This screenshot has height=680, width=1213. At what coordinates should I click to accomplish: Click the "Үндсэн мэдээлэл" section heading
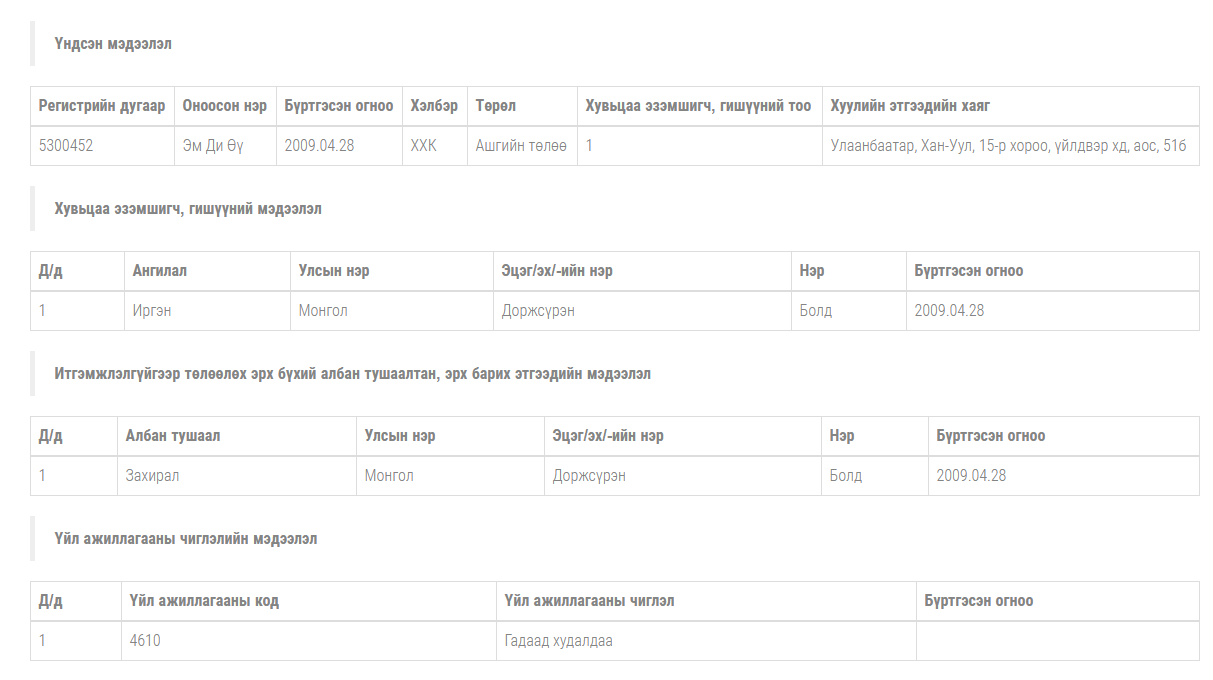coord(113,44)
